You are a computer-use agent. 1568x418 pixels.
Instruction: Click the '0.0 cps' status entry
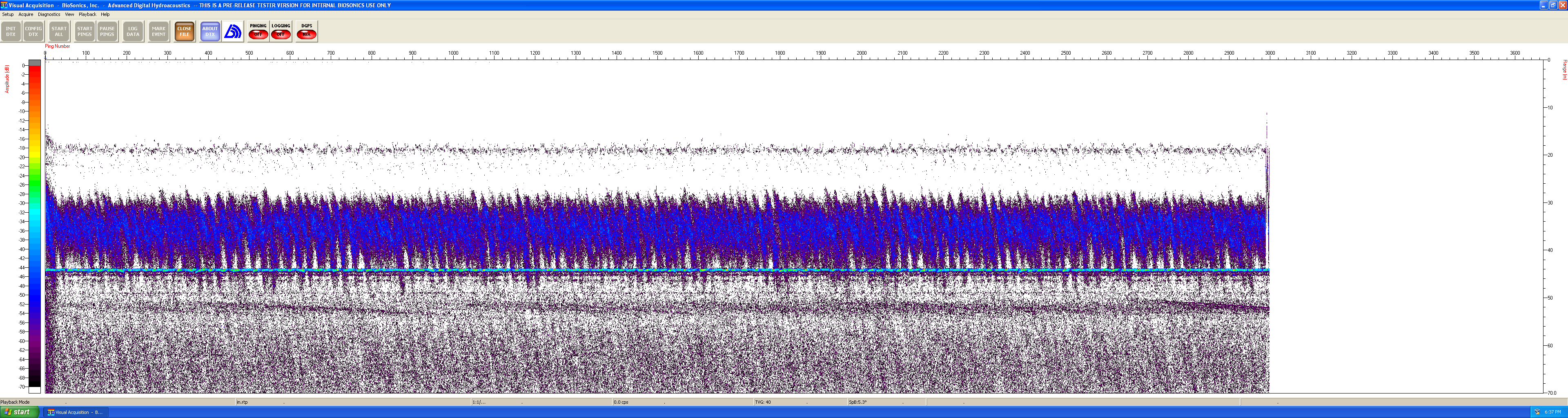pos(621,402)
